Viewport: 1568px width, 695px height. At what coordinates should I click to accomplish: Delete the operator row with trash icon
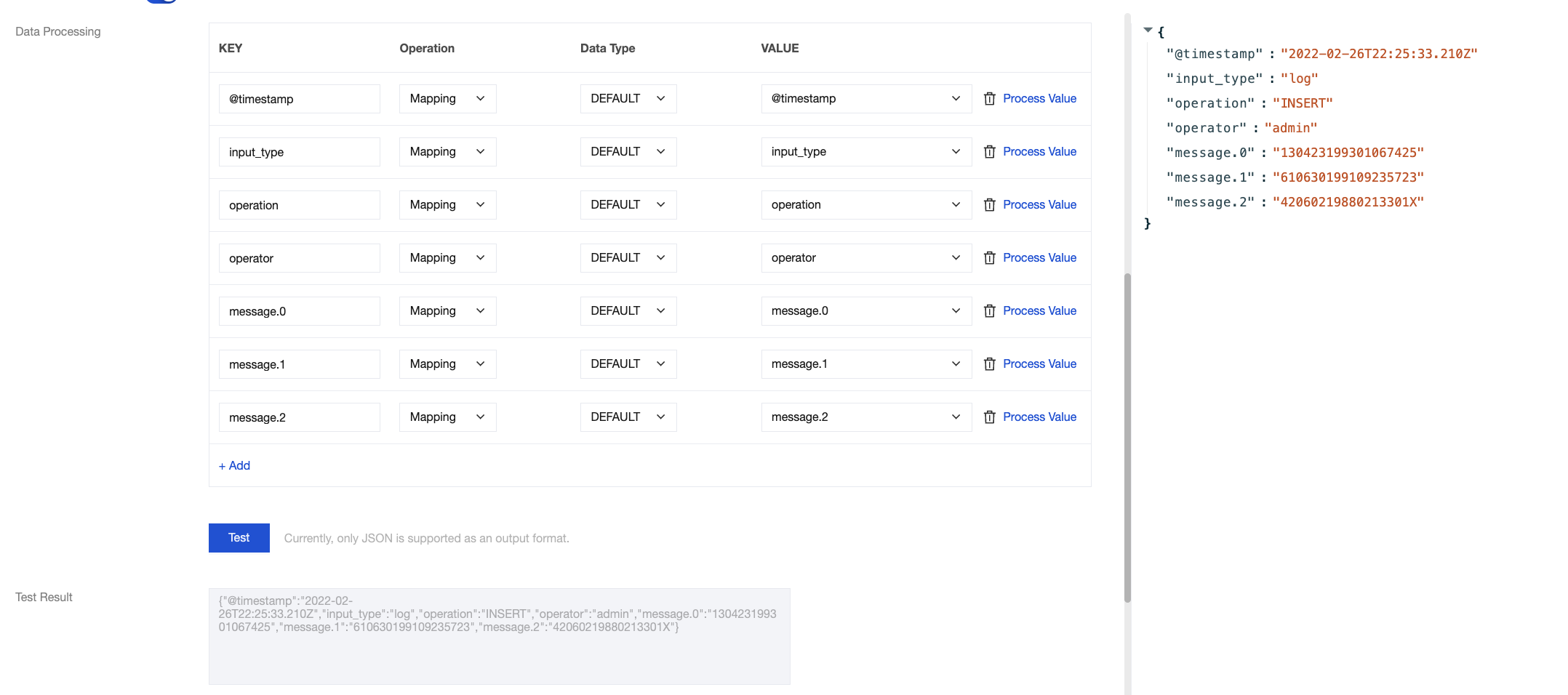point(989,258)
